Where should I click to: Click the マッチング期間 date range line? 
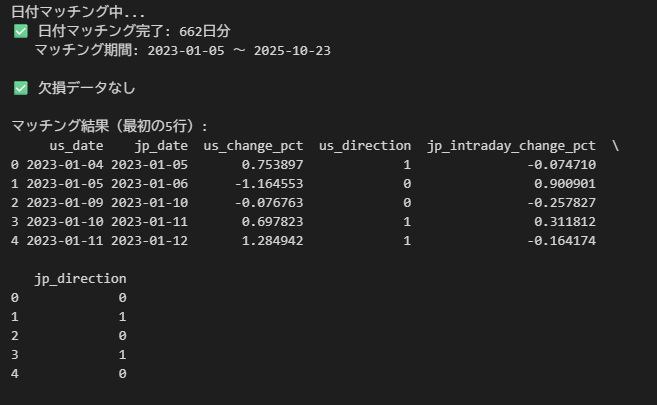(x=182, y=50)
